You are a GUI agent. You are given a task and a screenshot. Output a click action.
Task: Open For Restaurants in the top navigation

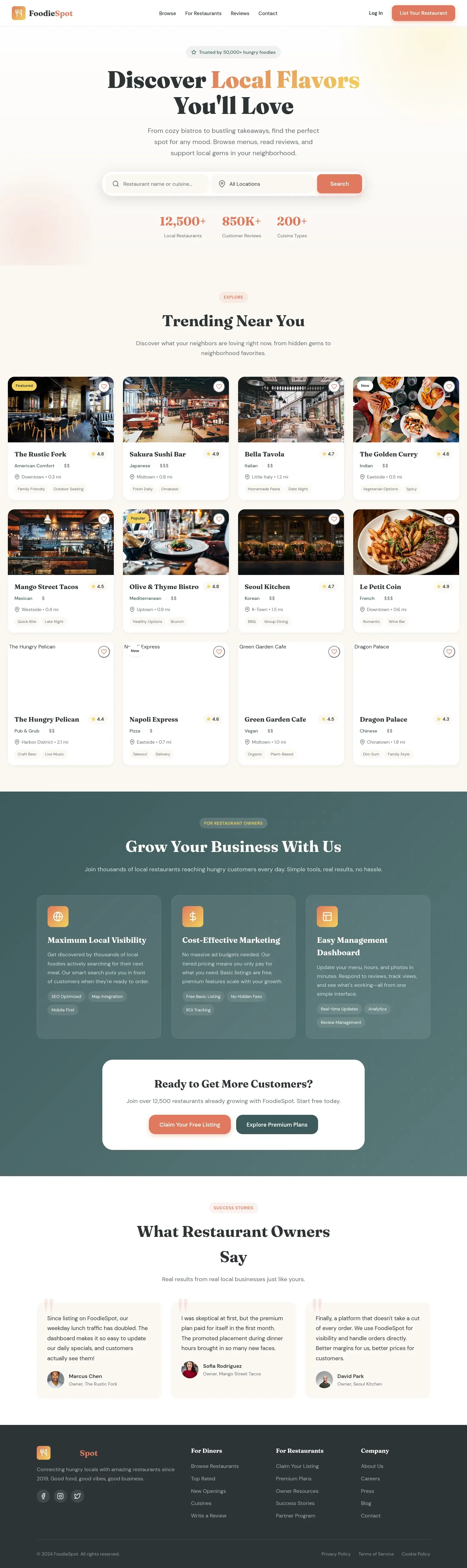pos(203,13)
